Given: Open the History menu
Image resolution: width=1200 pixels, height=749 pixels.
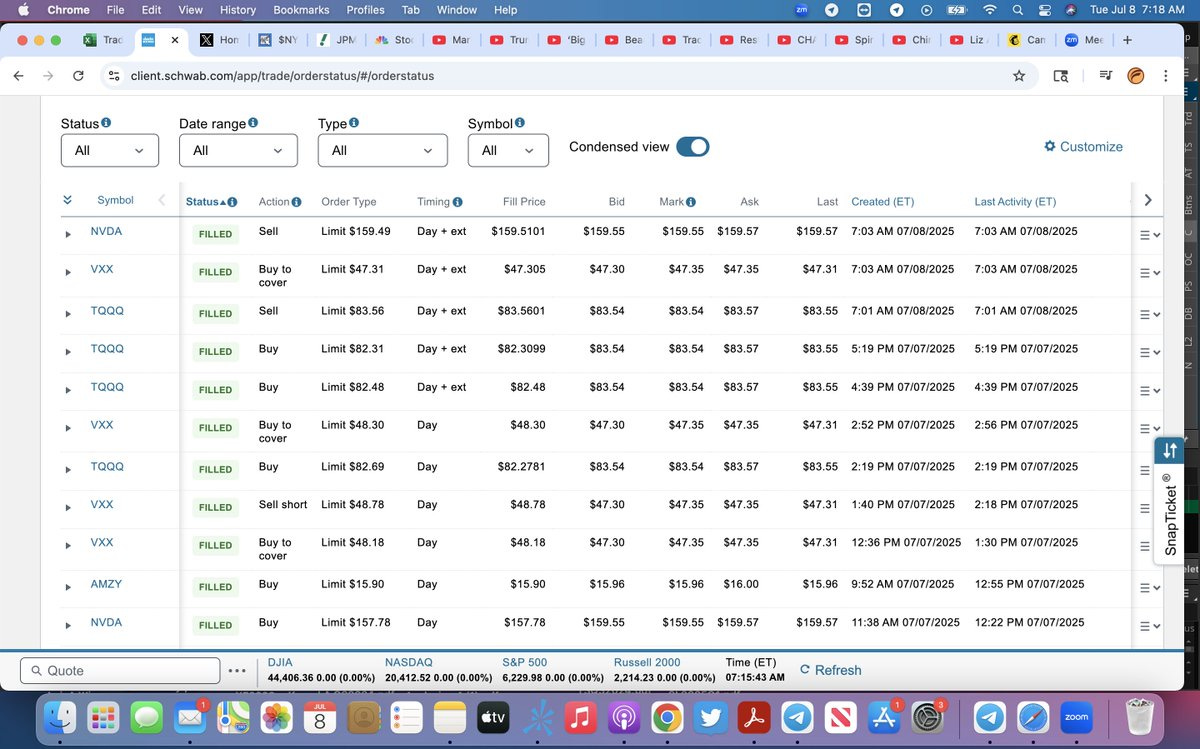Looking at the screenshot, I should click(x=237, y=10).
